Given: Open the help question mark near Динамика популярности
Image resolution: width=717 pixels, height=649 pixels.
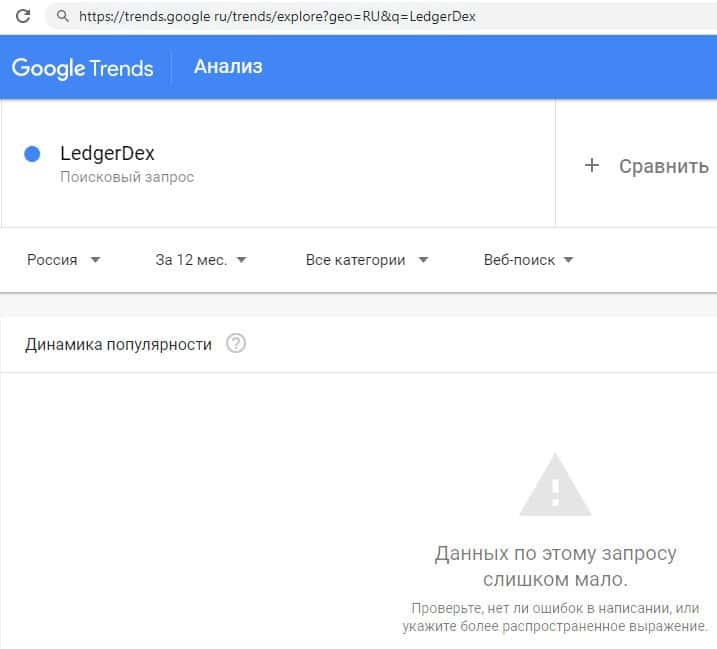Looking at the screenshot, I should [x=236, y=344].
